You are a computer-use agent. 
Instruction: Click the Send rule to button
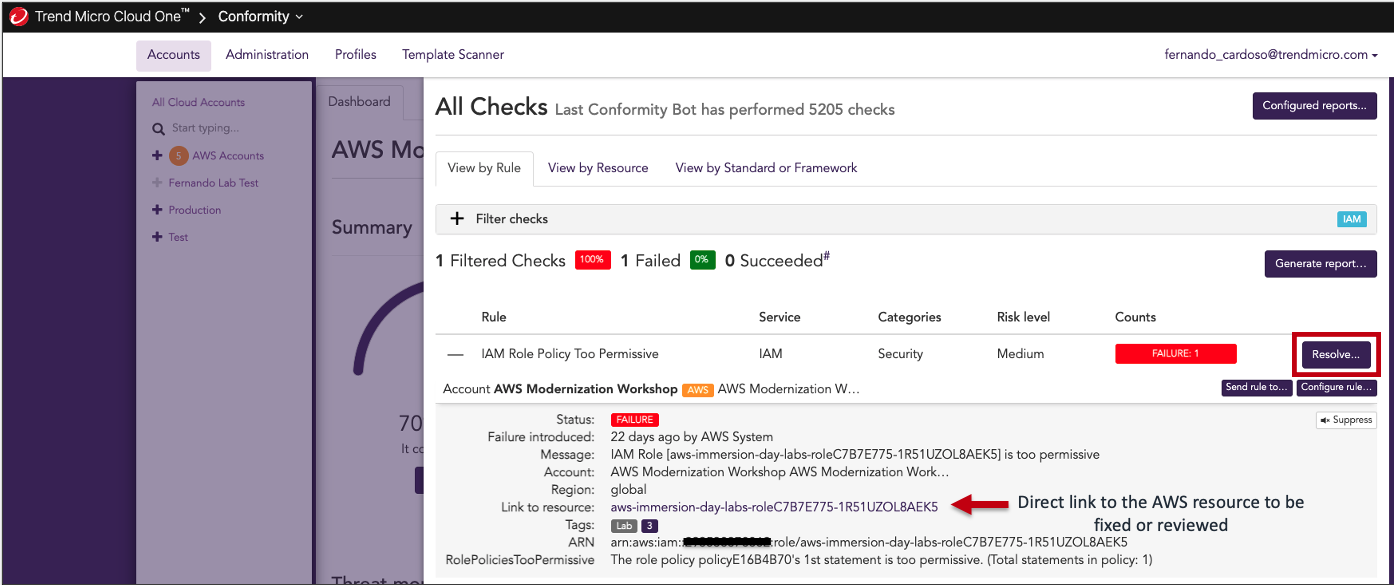point(1257,388)
